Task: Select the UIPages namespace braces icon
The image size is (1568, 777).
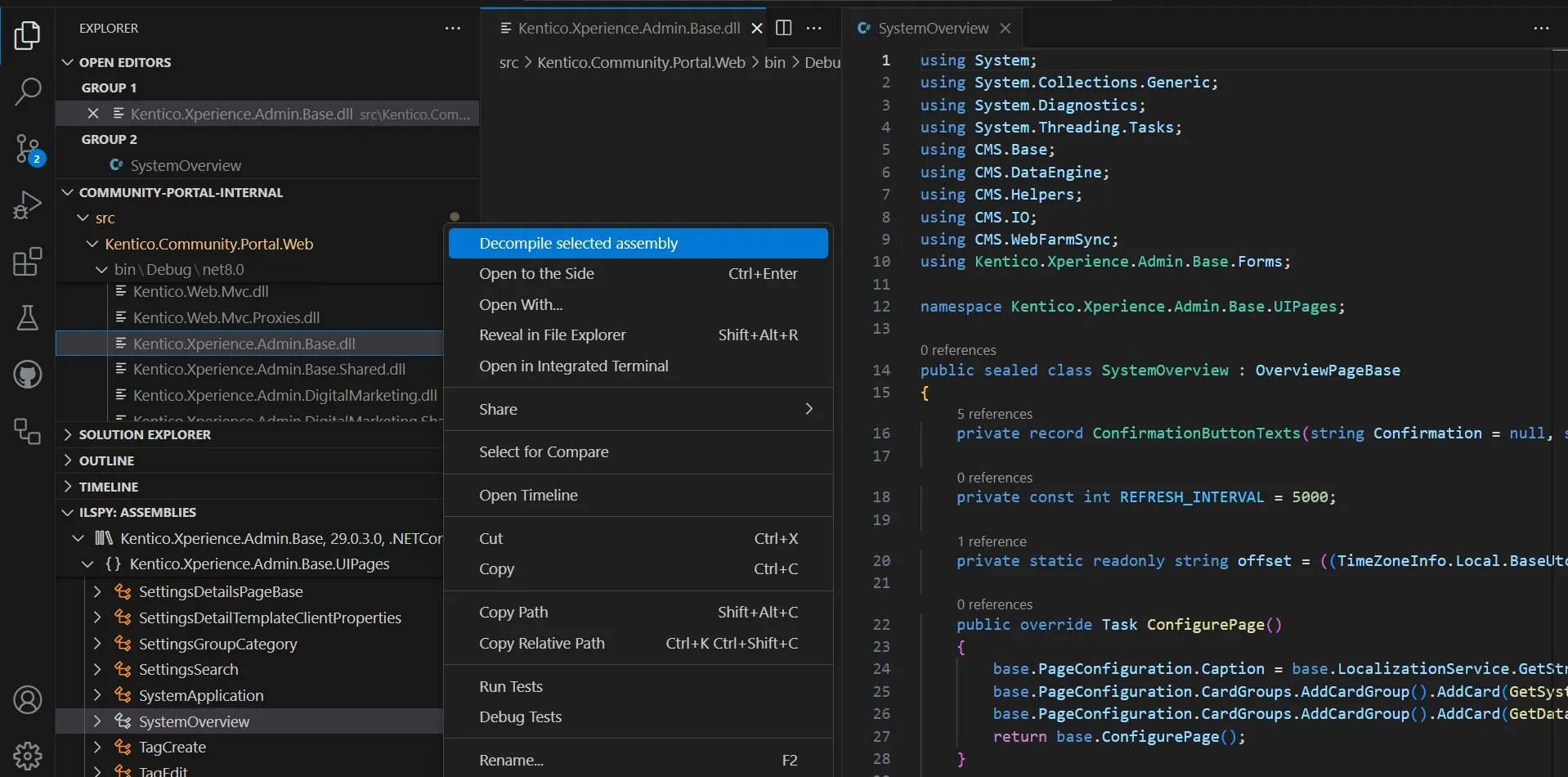Action: coord(113,564)
